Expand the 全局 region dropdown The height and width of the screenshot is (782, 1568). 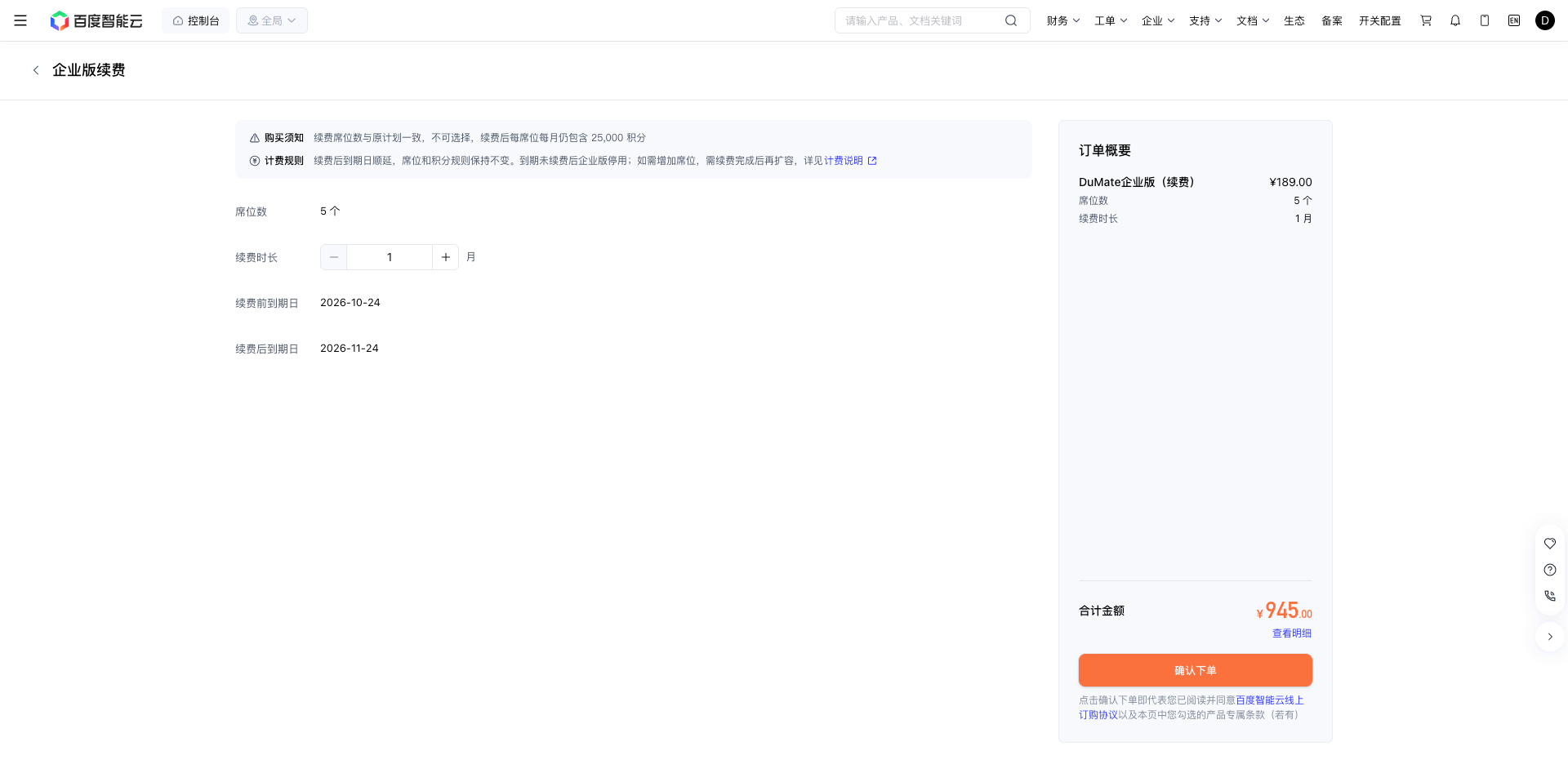(272, 20)
